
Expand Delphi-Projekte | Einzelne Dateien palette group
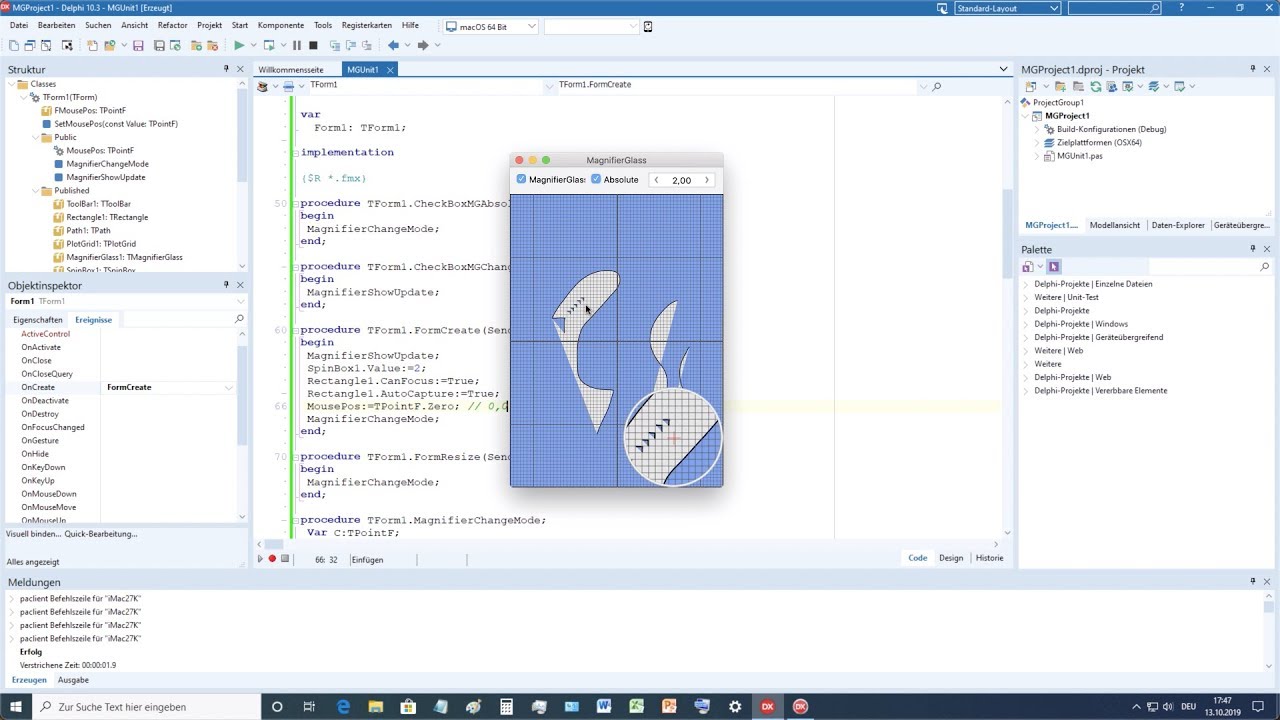tap(1026, 284)
